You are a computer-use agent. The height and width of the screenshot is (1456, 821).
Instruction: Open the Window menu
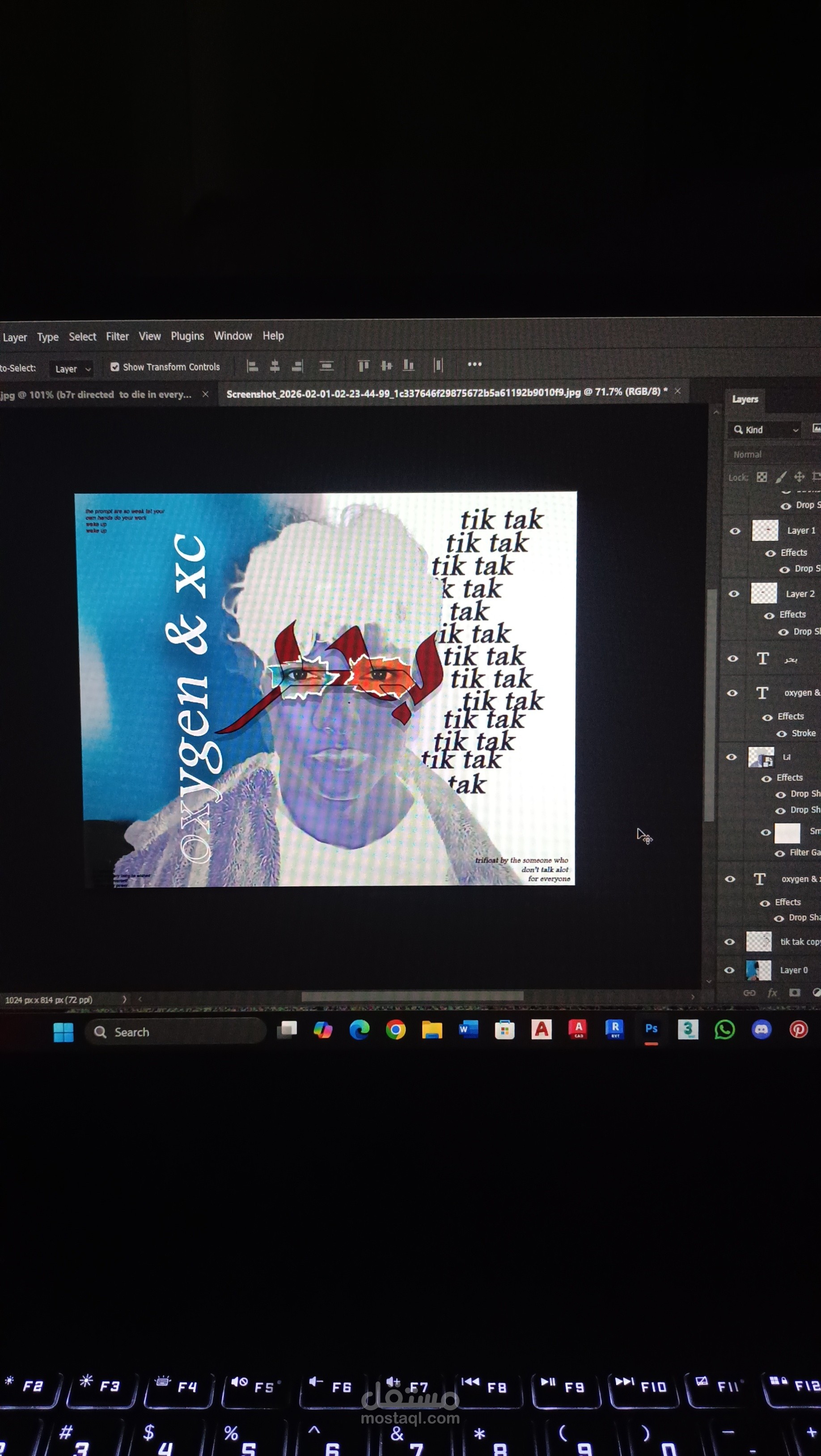[x=233, y=336]
